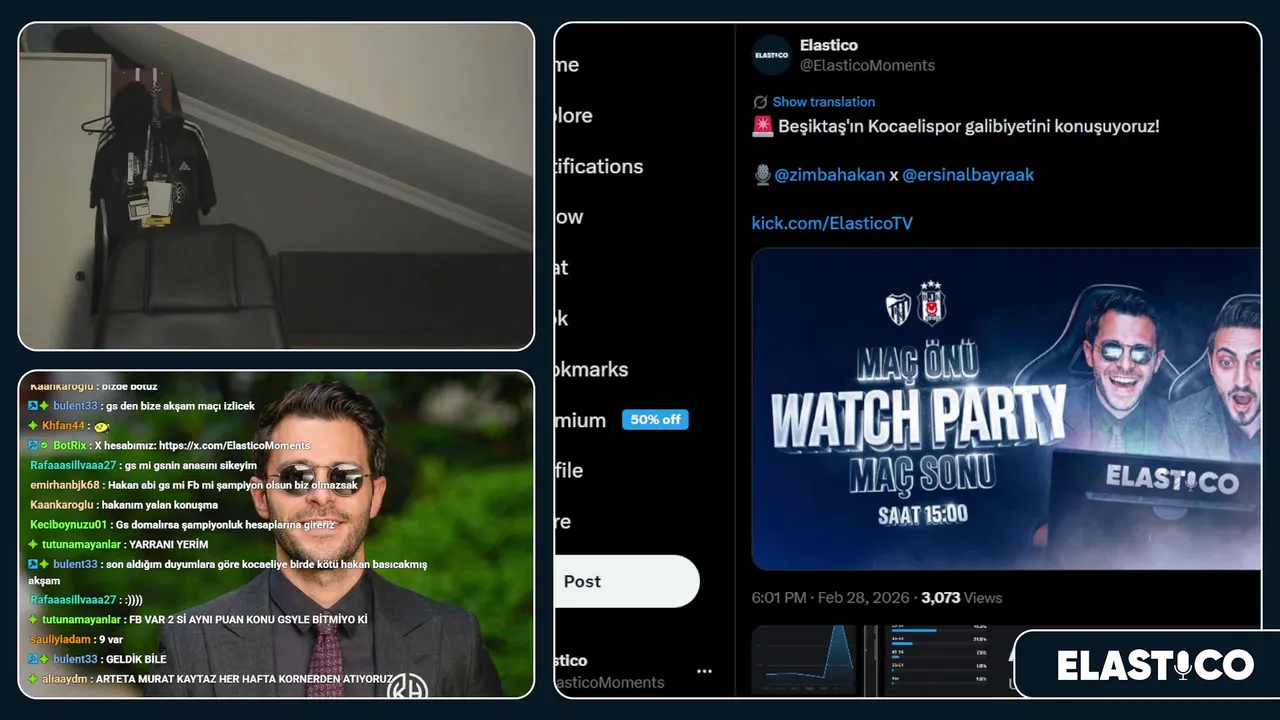Image resolution: width=1280 pixels, height=720 pixels.
Task: Open the Watch Party tweet image
Action: 1005,409
